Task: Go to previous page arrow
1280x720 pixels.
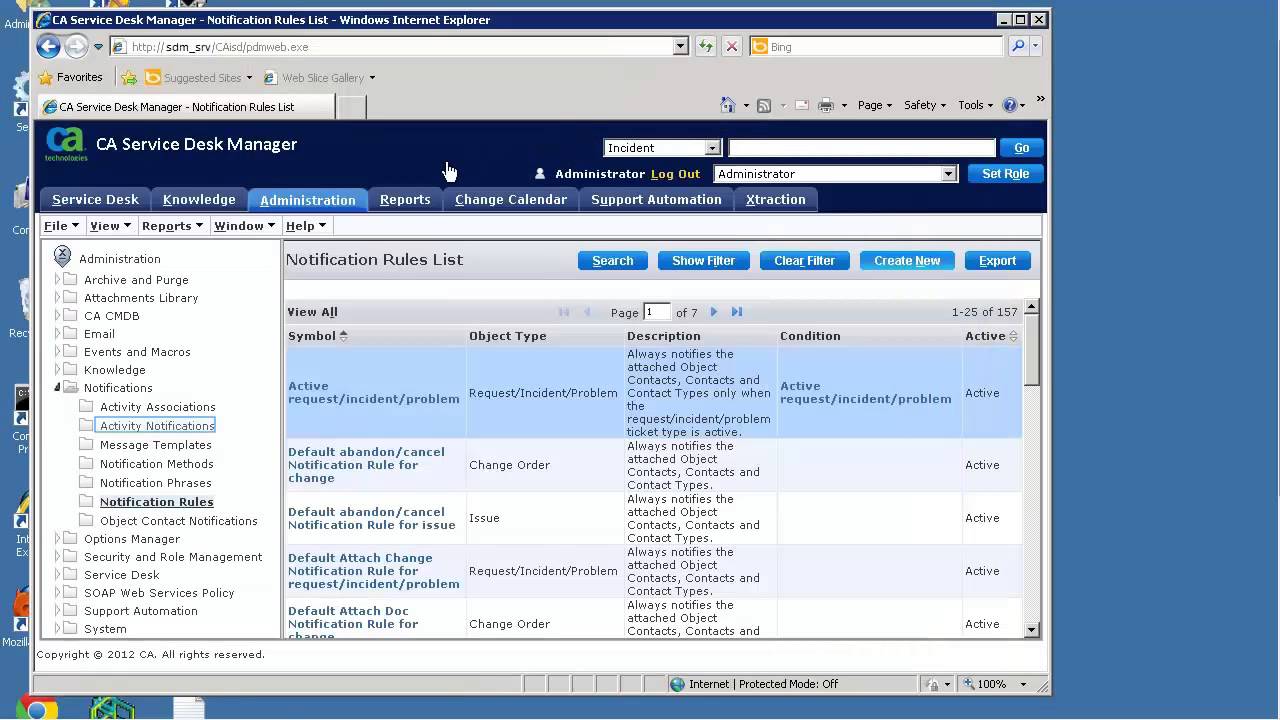Action: pos(588,312)
